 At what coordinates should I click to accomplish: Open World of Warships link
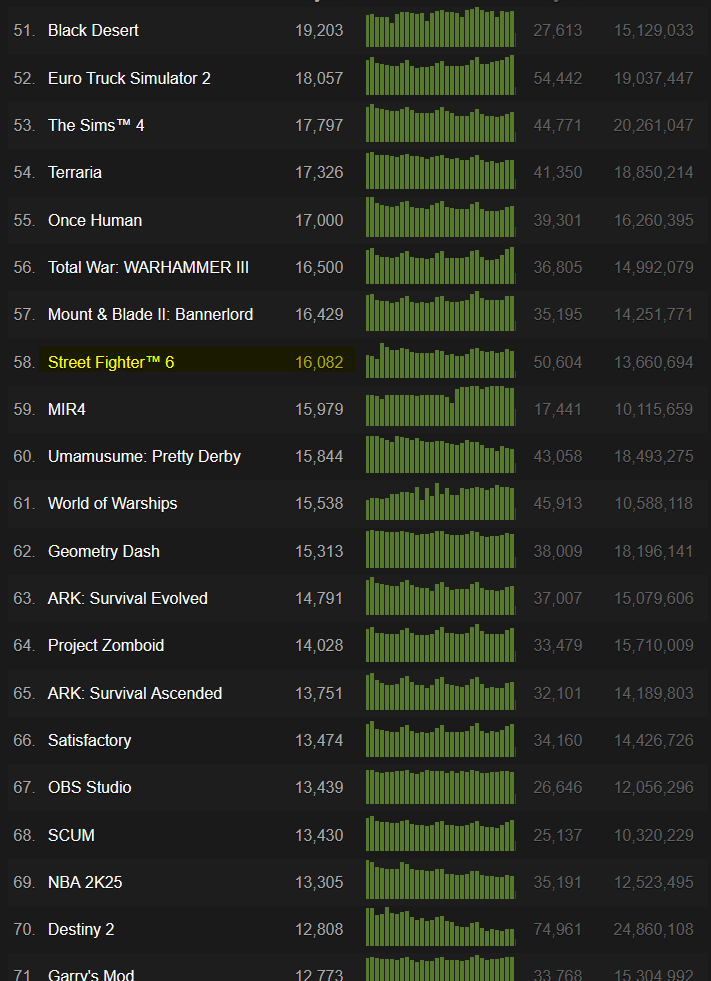pos(113,503)
